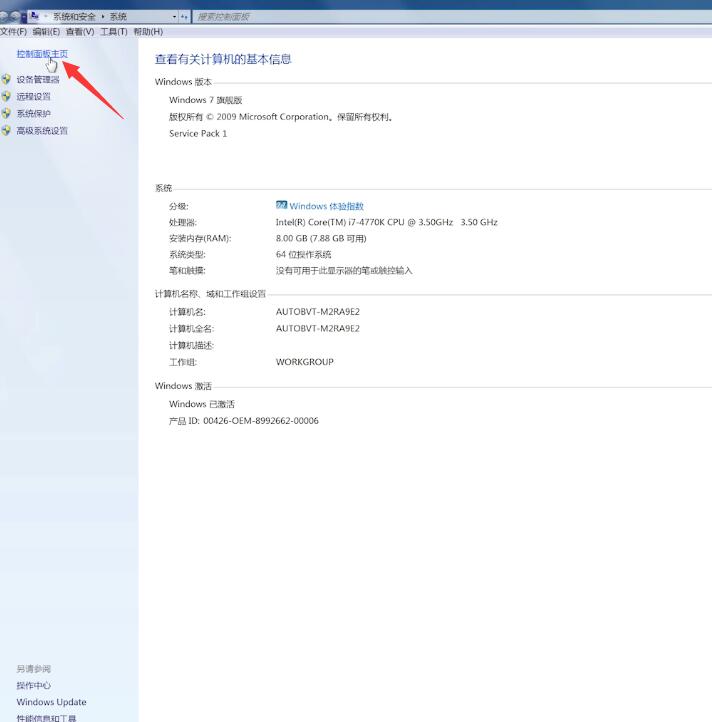Click the 计算机描述: label
The image size is (712, 722).
pos(192,345)
